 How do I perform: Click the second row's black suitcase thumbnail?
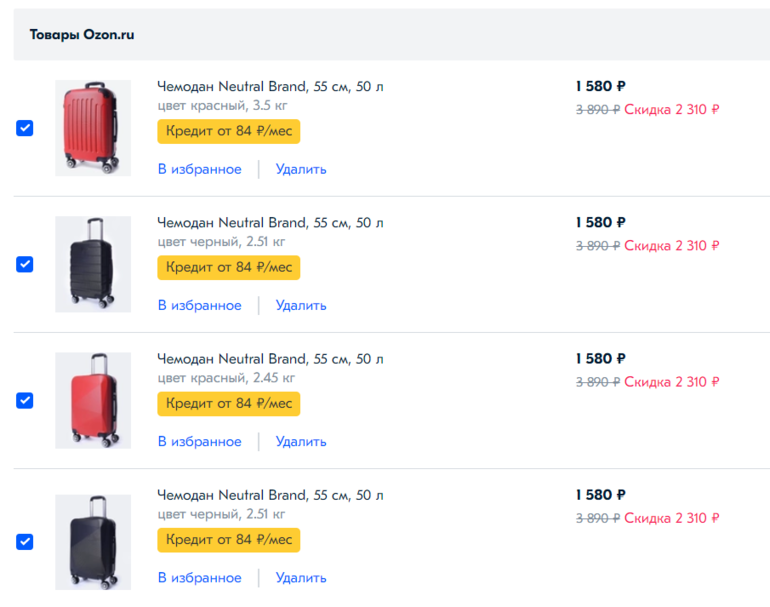pos(92,264)
